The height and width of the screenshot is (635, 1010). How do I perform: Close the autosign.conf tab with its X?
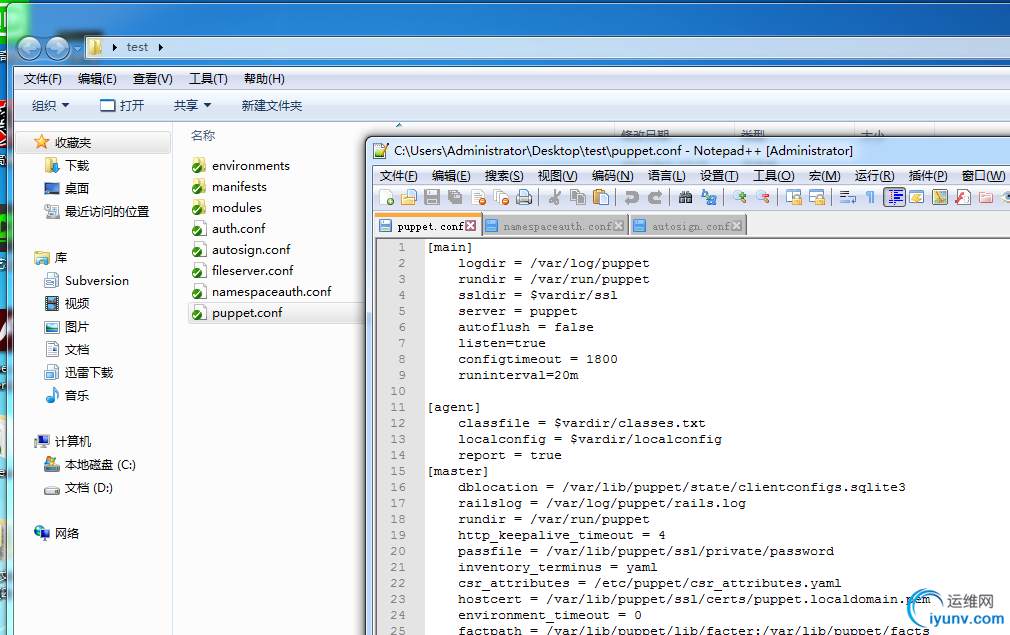pos(736,226)
